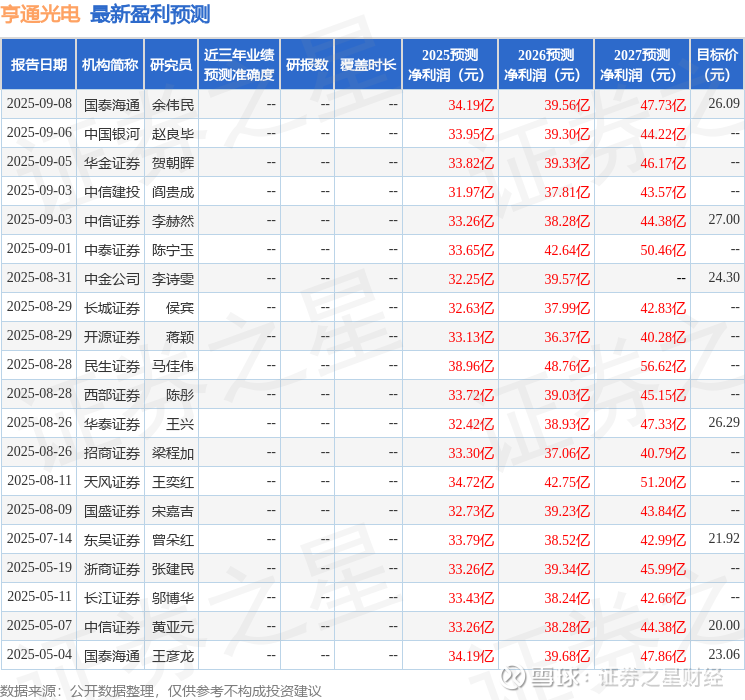Click the 机构简称 column header
This screenshot has width=745, height=700.
tap(110, 65)
